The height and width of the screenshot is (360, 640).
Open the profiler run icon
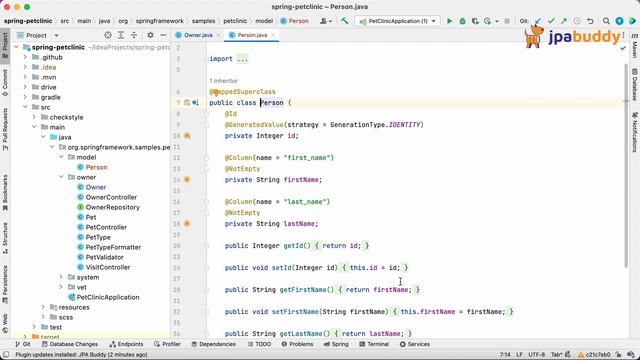pyautogui.click(x=487, y=21)
